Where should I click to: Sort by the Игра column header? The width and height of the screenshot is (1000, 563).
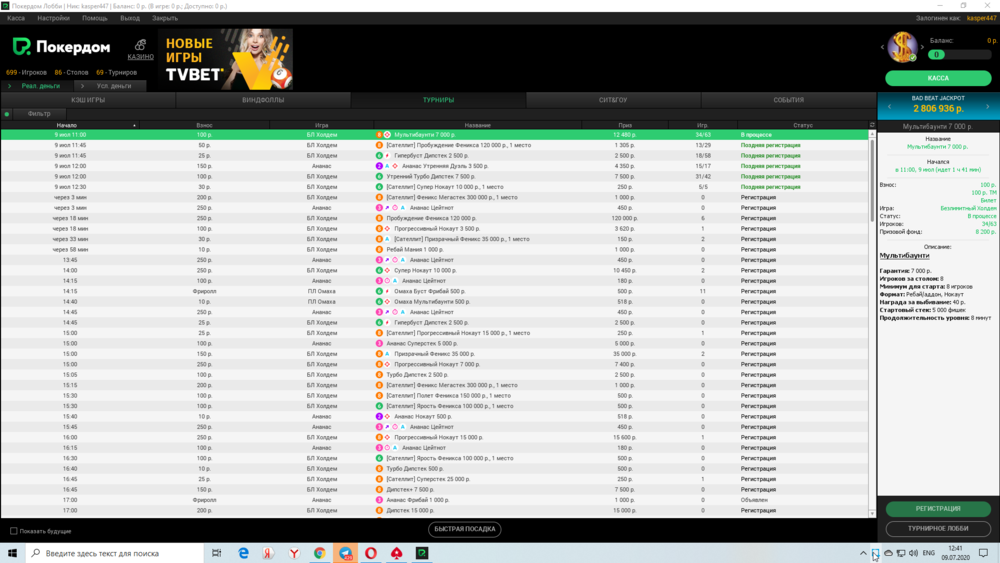pyautogui.click(x=321, y=125)
